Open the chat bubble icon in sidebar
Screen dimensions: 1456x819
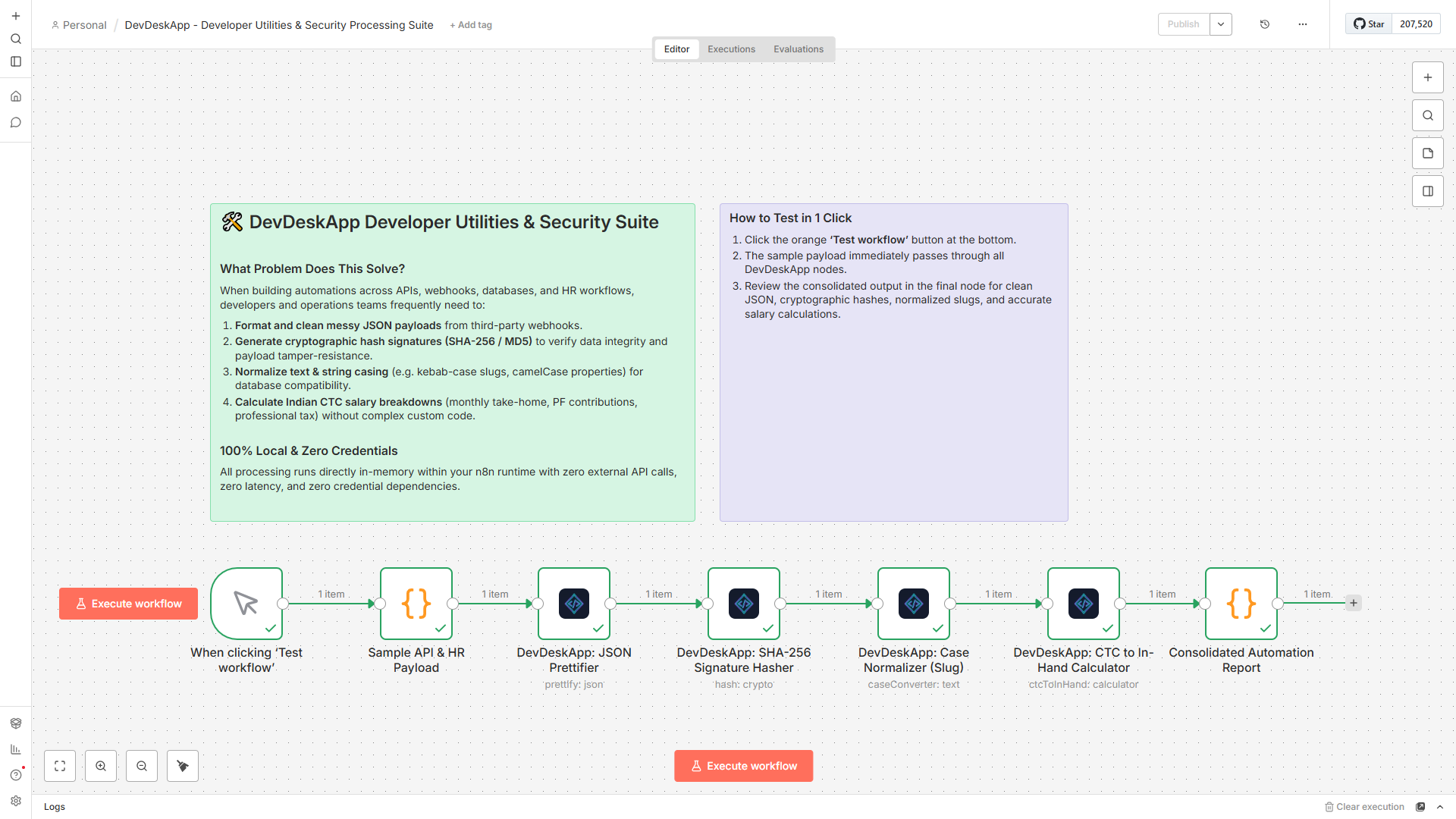tap(16, 122)
